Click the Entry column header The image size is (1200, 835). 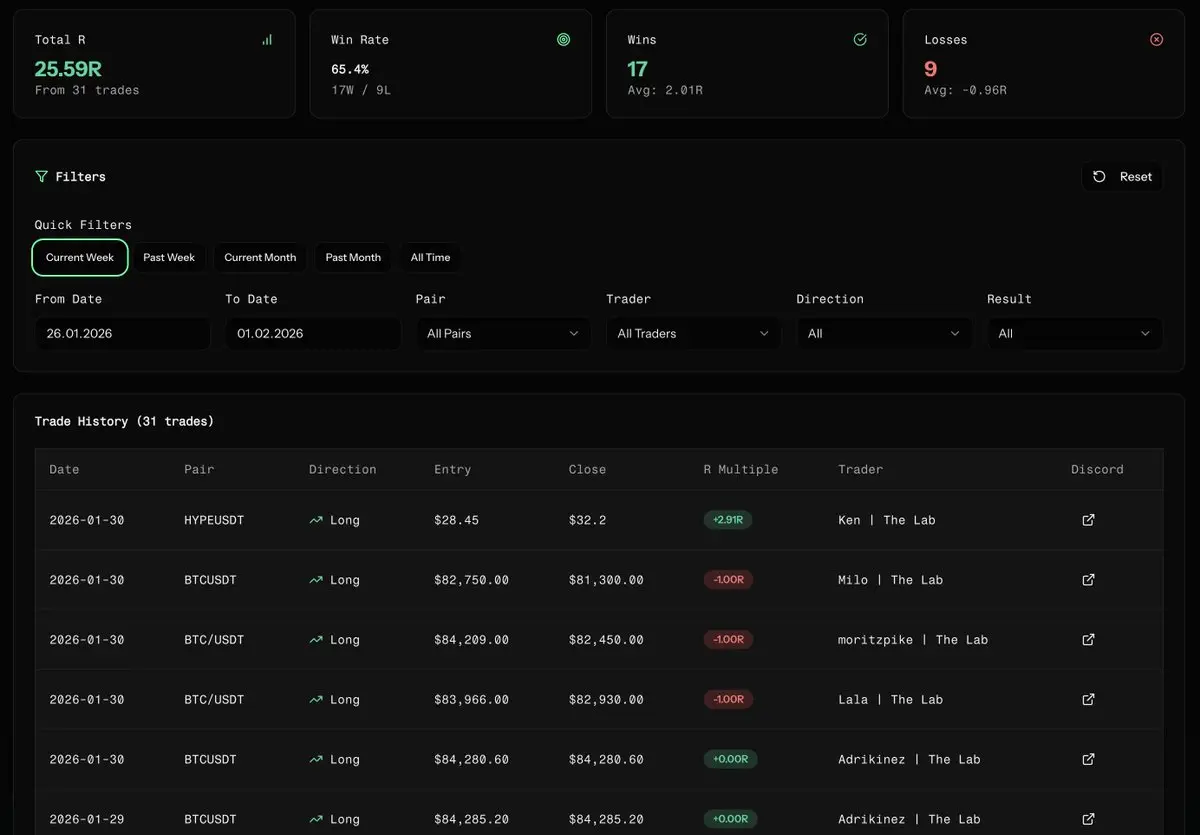coord(452,469)
